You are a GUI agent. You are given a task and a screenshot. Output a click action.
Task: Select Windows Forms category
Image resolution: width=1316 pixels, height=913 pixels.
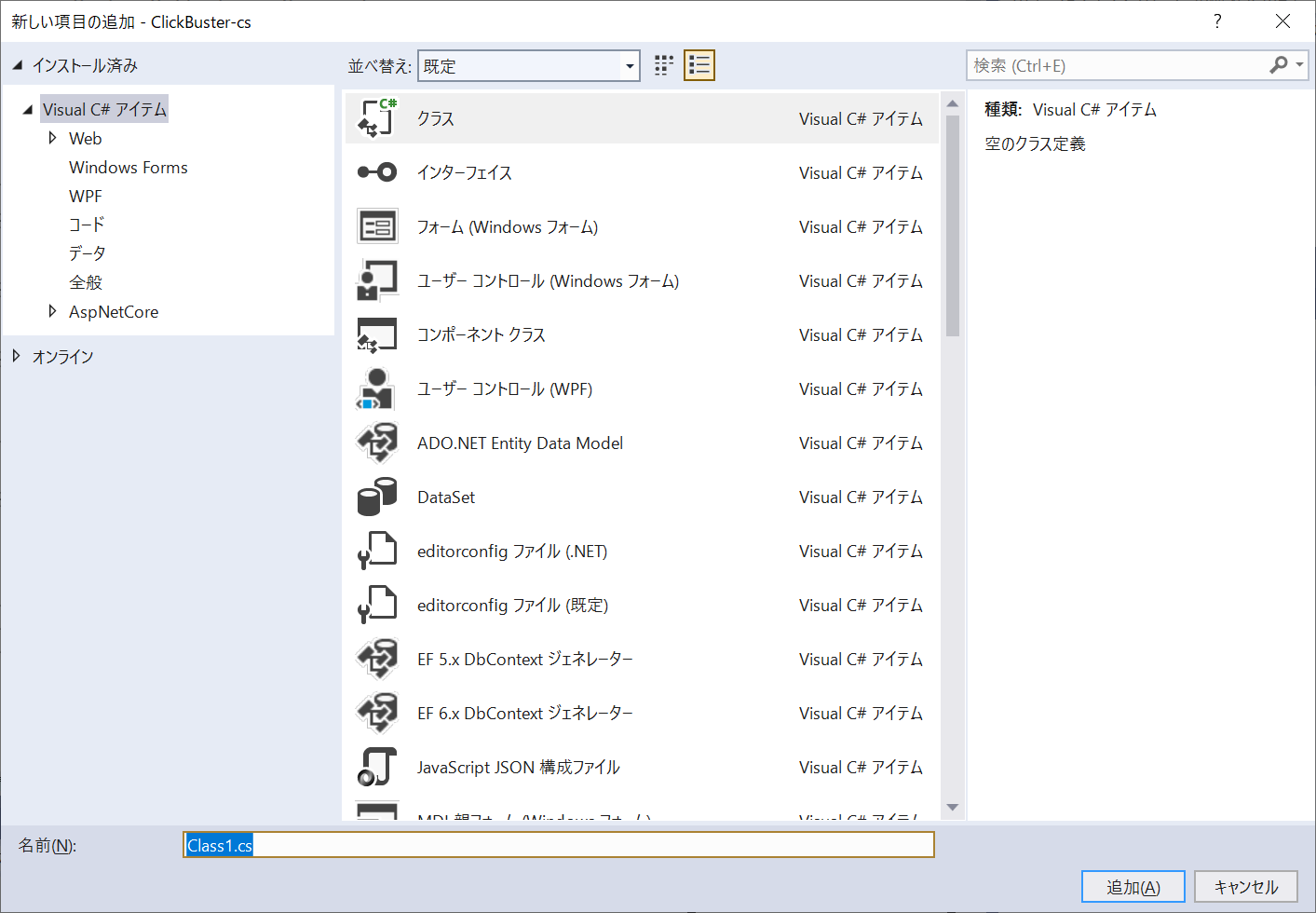tap(129, 168)
